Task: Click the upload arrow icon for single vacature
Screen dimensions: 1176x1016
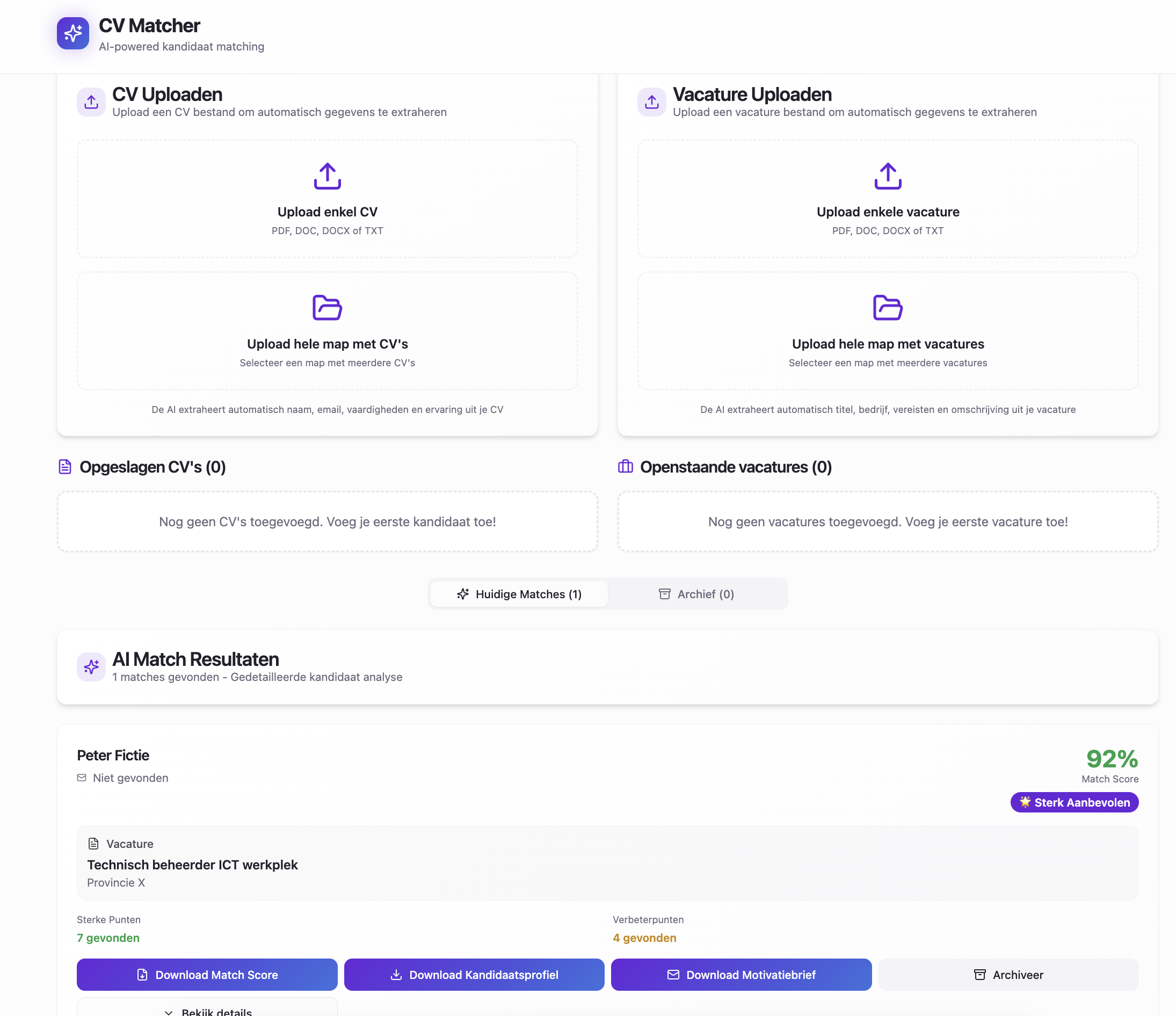Action: click(x=888, y=176)
